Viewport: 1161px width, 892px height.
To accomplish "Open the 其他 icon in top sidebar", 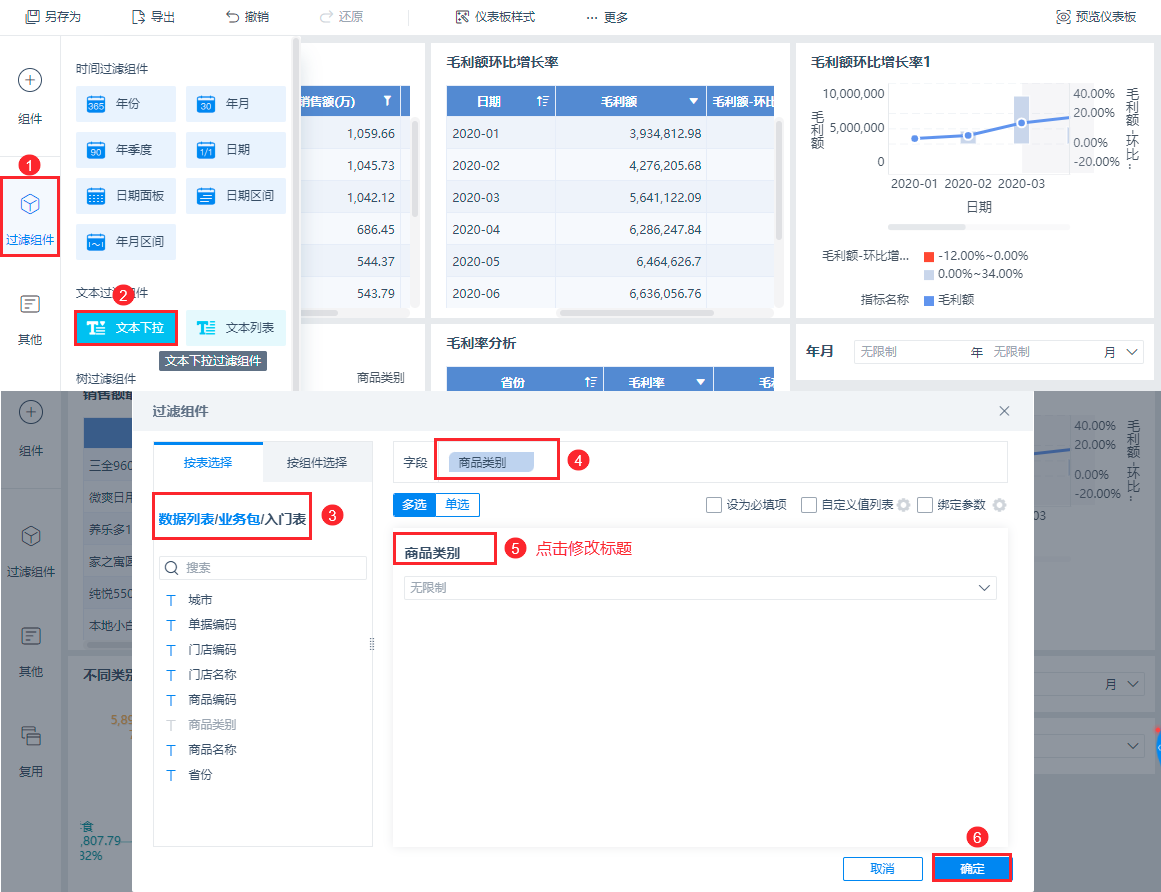I will click(30, 304).
